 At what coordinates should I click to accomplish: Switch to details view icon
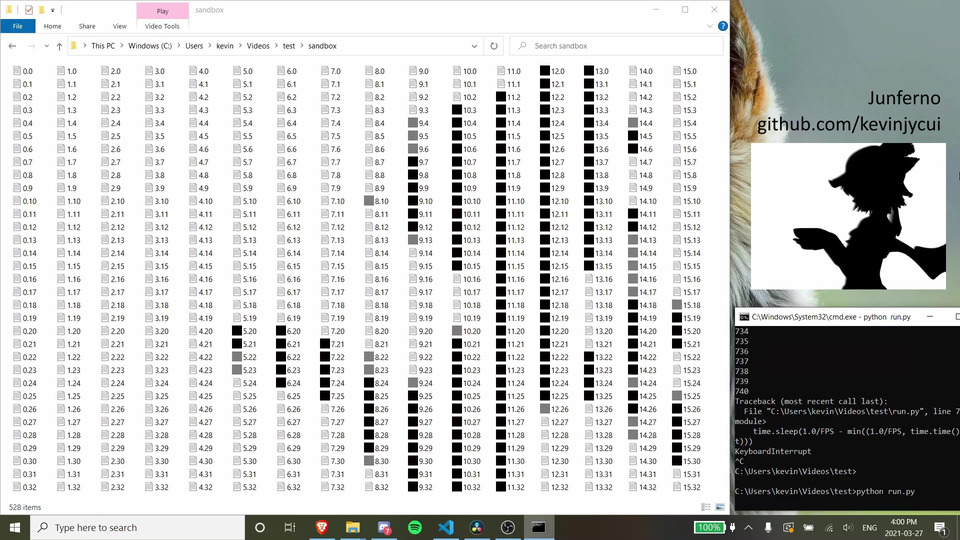706,507
